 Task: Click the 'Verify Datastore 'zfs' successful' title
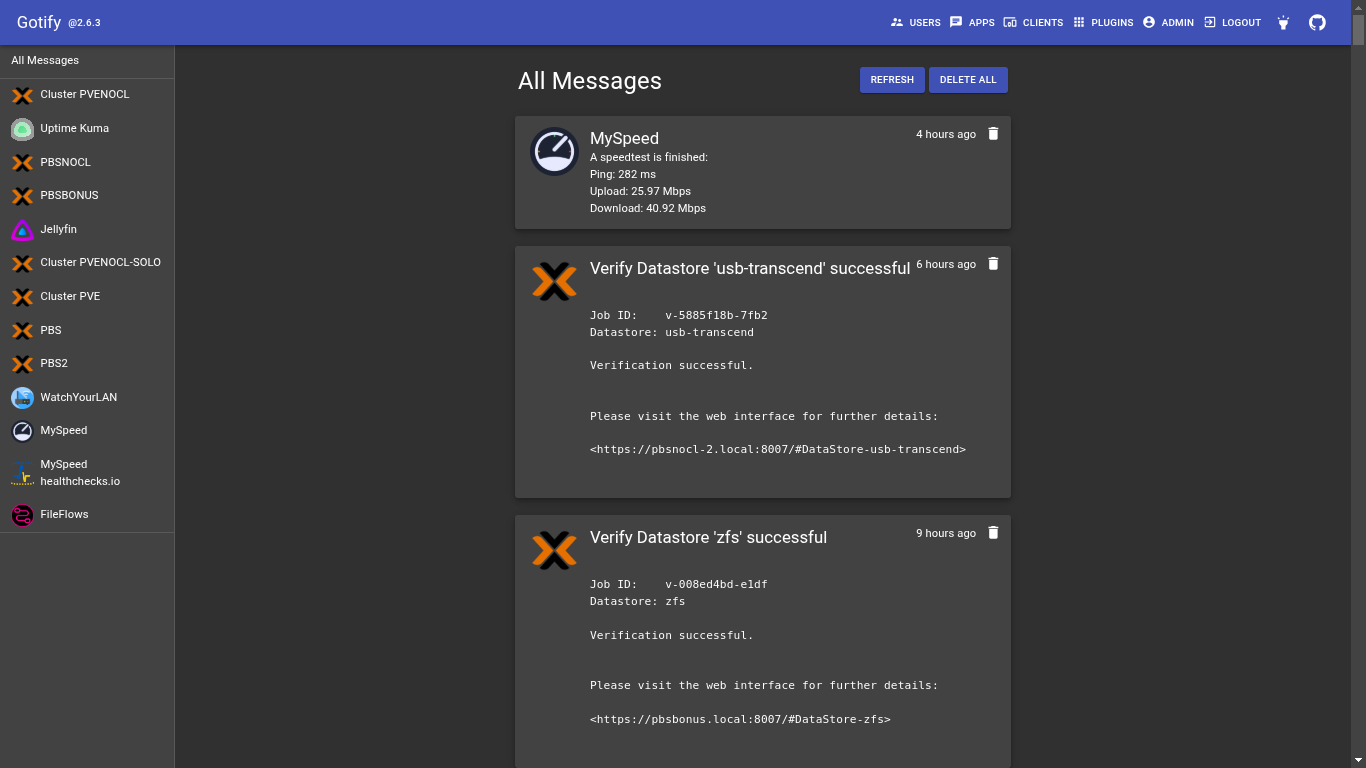click(708, 537)
